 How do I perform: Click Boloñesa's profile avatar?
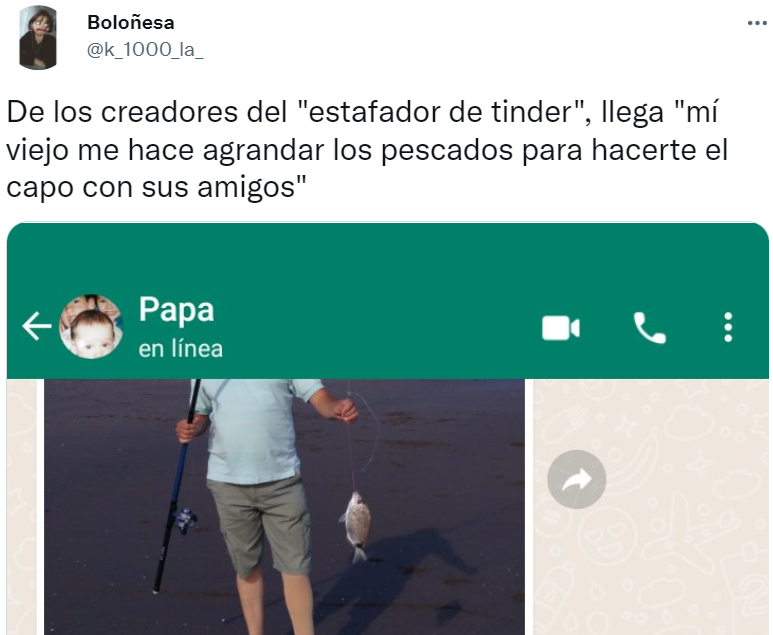point(38,37)
